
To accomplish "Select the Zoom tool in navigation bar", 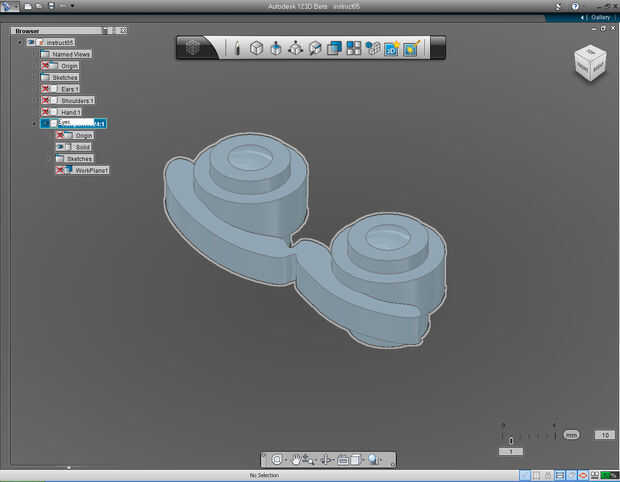I will [x=307, y=459].
